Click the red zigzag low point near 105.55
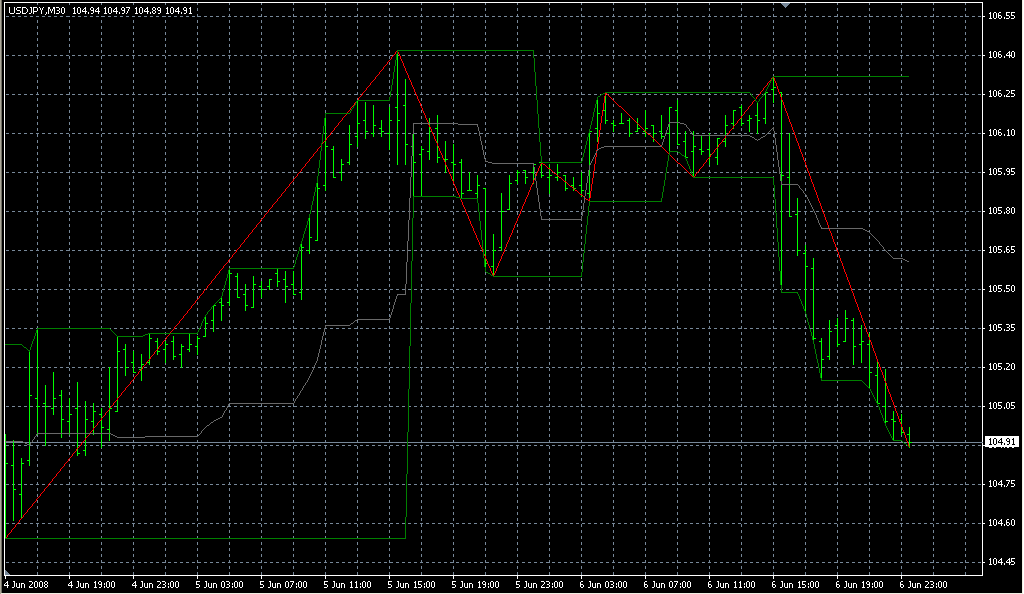This screenshot has height=594, width=1024. click(x=492, y=276)
